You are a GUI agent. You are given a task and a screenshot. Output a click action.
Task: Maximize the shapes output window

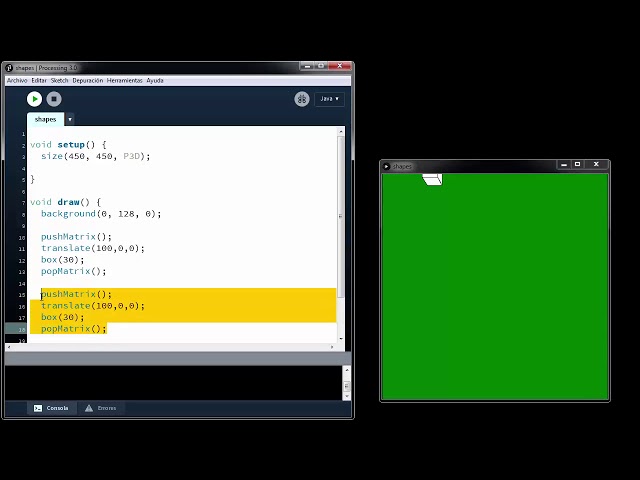click(x=577, y=164)
